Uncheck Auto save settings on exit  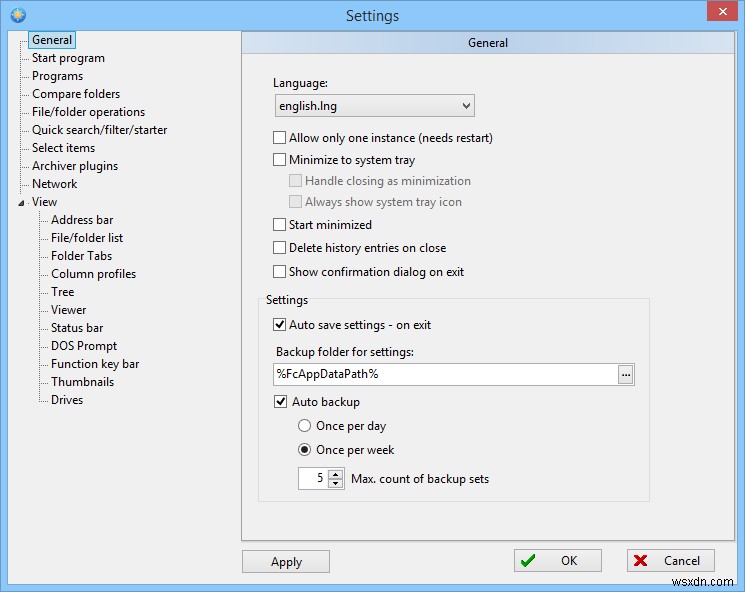tap(279, 325)
